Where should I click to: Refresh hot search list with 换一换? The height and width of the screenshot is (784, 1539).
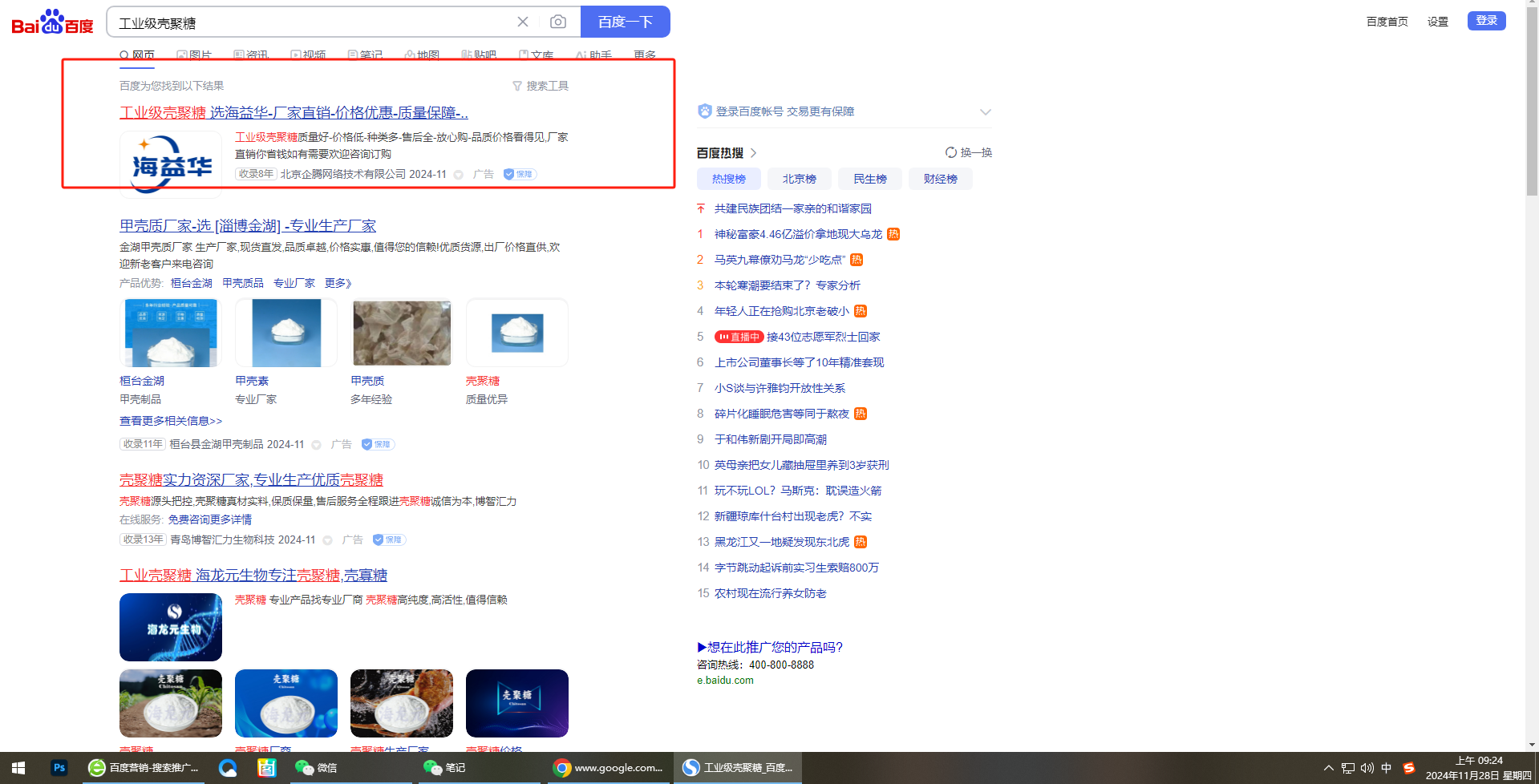969,152
